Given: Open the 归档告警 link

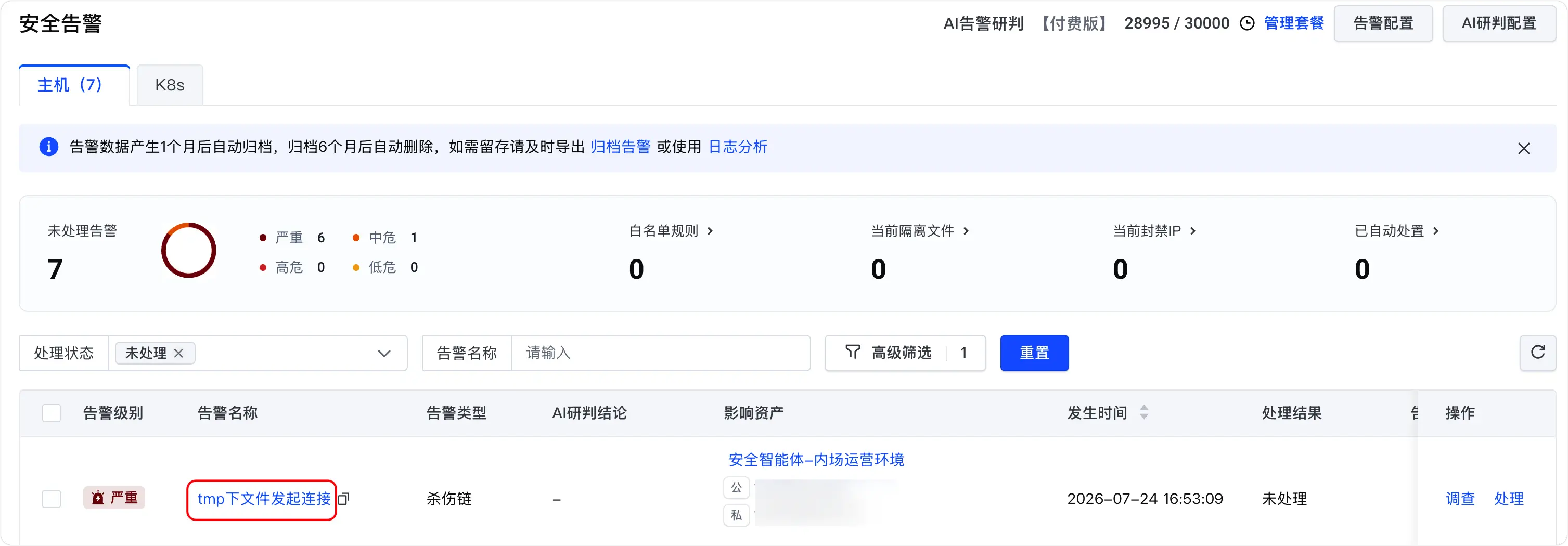Looking at the screenshot, I should [x=620, y=147].
